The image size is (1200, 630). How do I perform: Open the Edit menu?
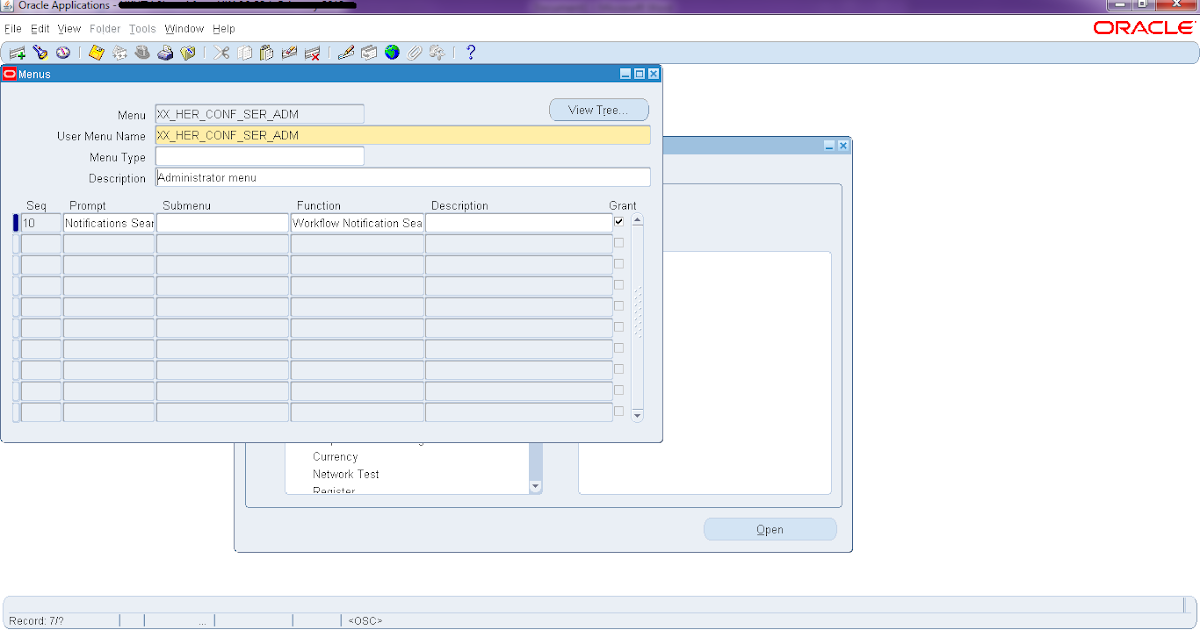point(40,29)
